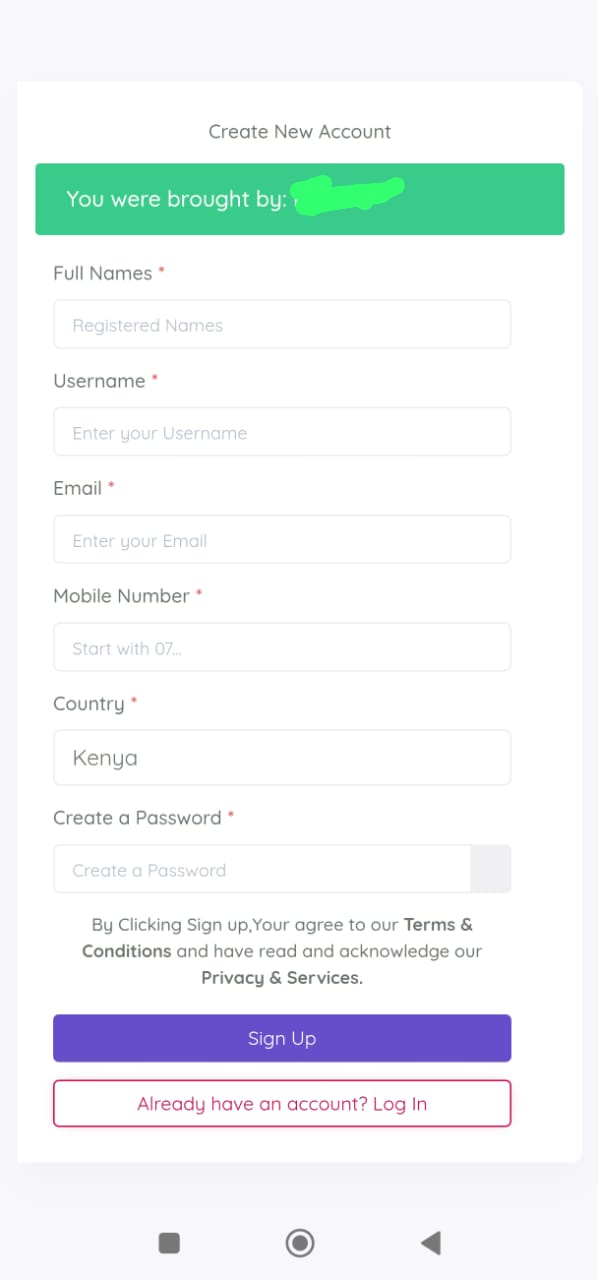Focus the Create a Password input field
This screenshot has width=598, height=1280.
click(262, 869)
